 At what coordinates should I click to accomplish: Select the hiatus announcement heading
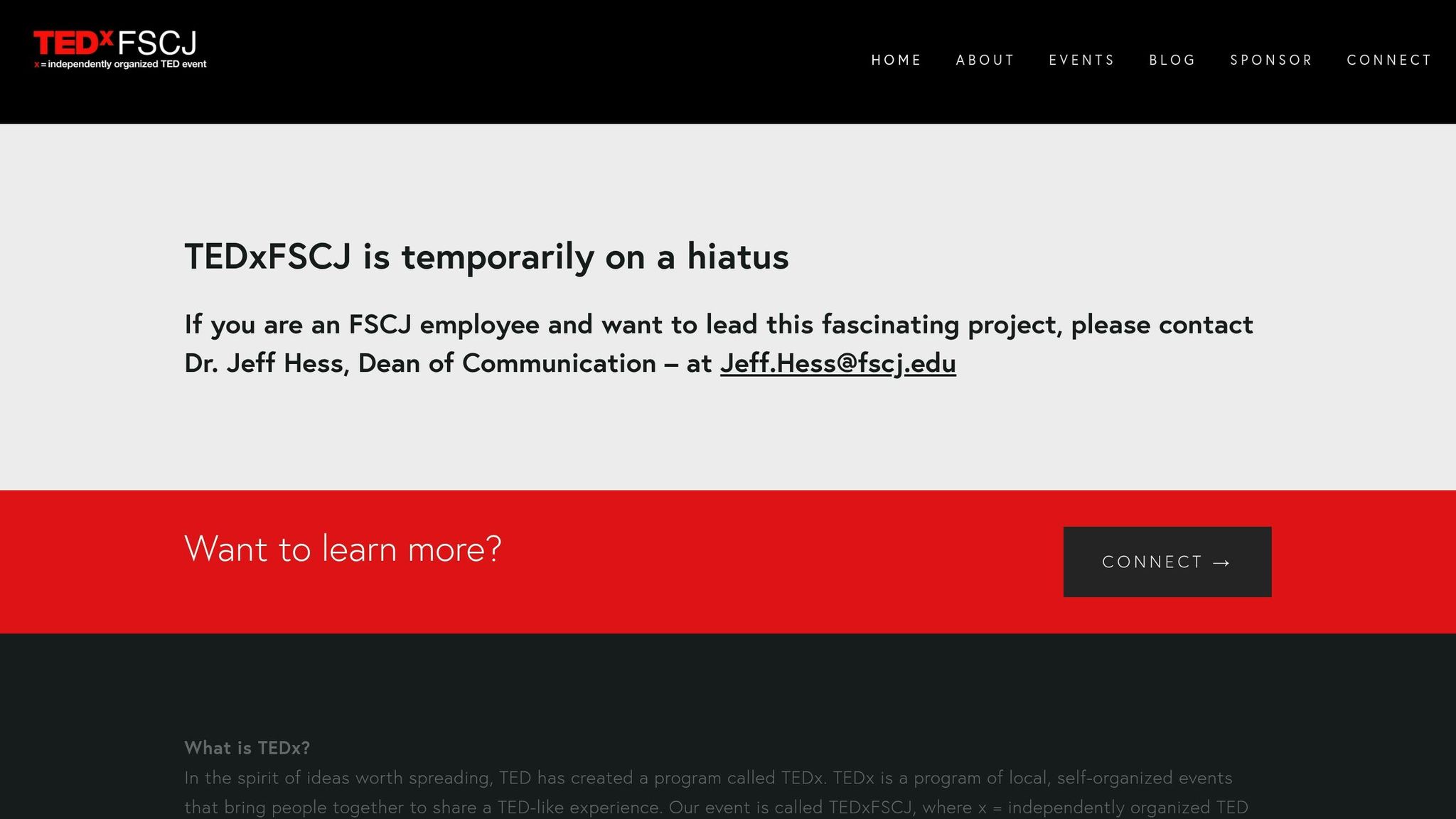(486, 257)
